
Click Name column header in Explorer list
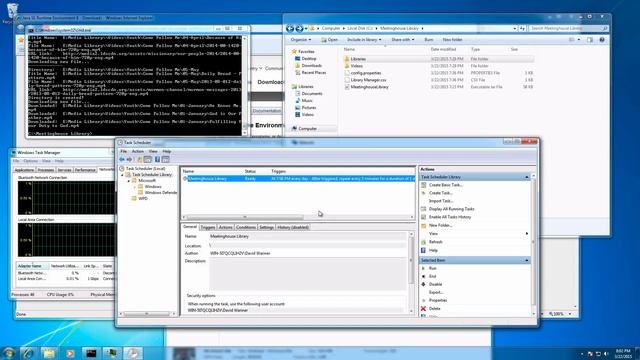[349, 49]
